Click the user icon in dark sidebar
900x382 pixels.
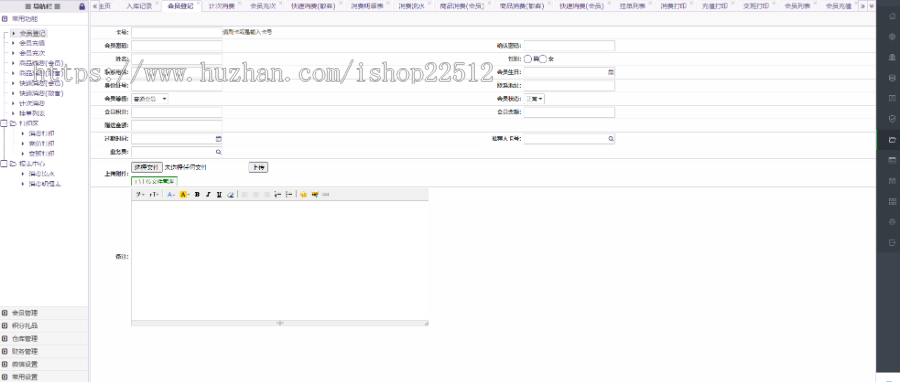click(891, 57)
